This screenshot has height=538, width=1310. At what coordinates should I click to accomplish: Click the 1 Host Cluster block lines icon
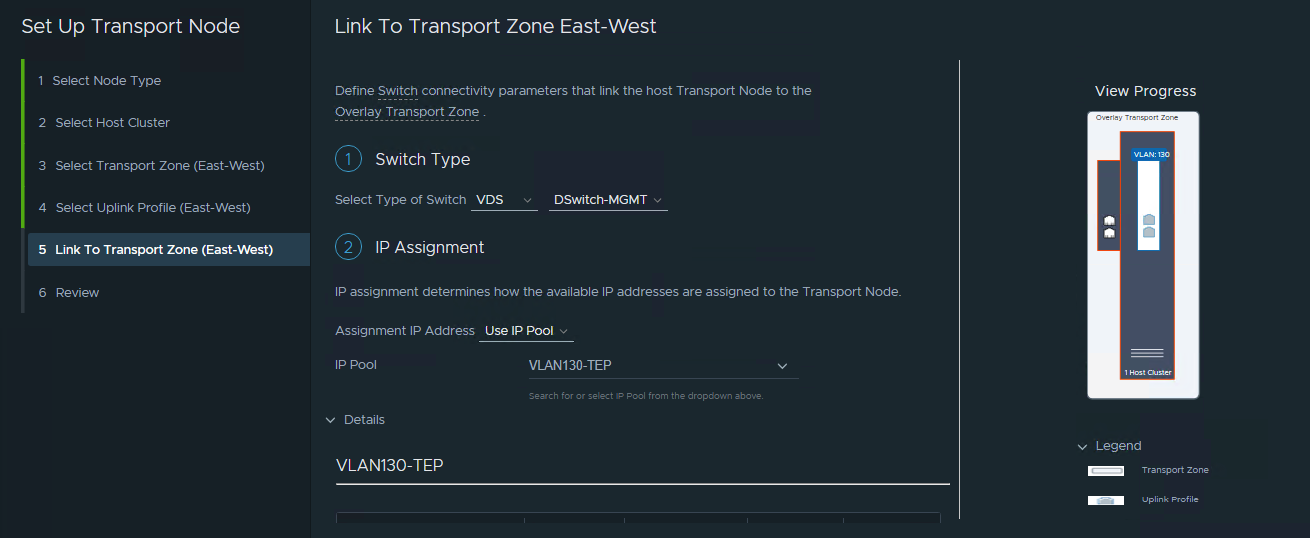point(1147,353)
